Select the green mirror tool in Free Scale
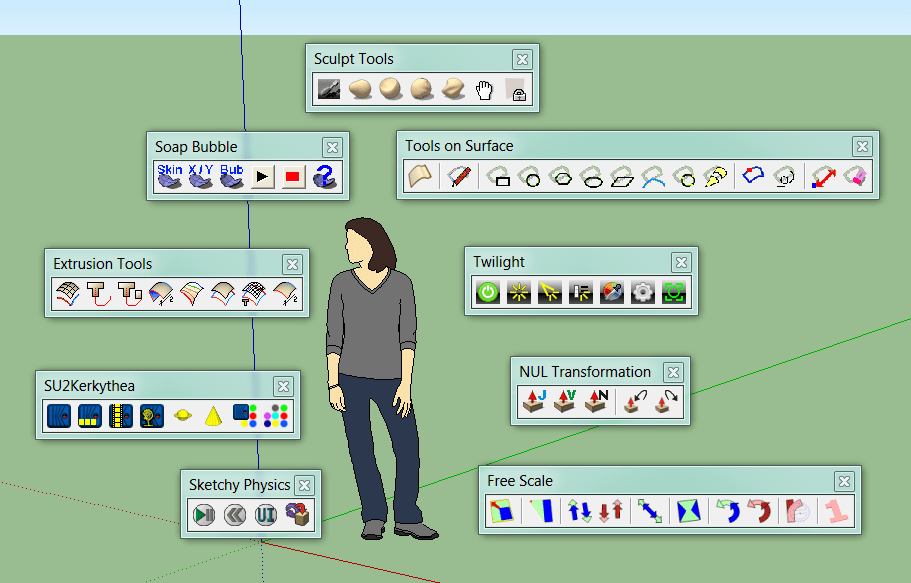Viewport: 911px width, 583px height. coord(688,511)
